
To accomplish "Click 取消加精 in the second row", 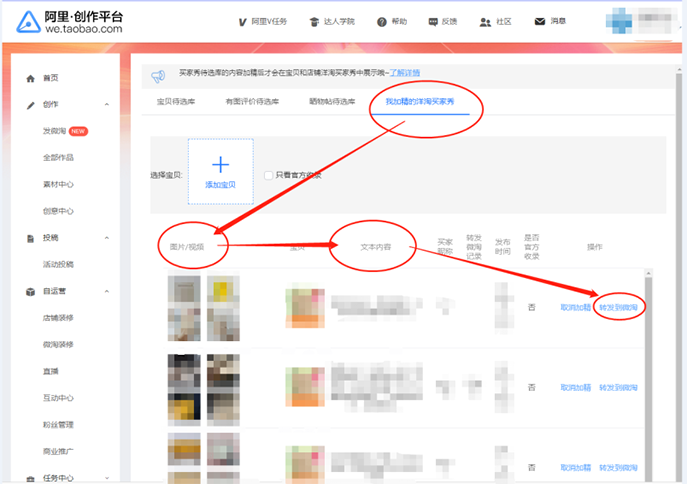I will 576,387.
